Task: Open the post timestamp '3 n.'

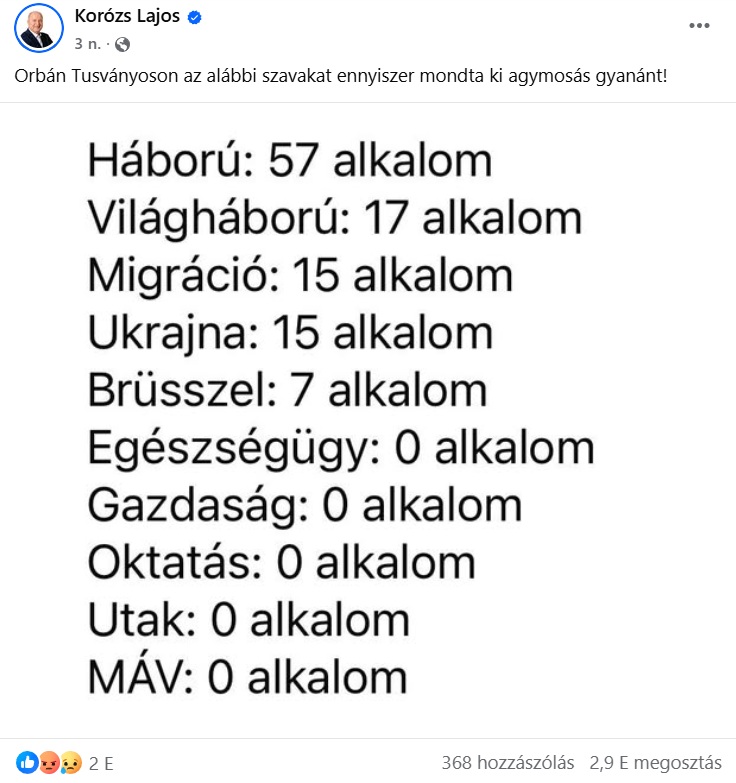Action: [88, 44]
